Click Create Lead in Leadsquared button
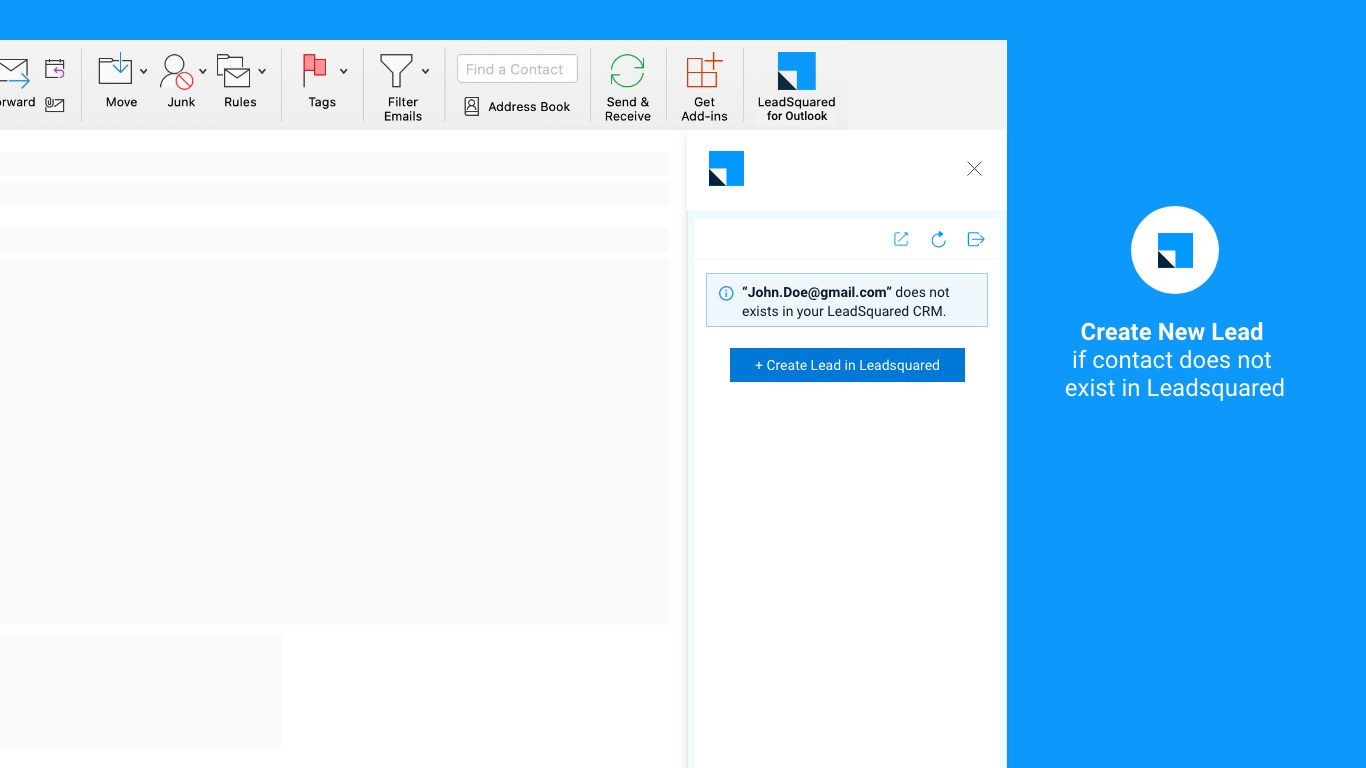This screenshot has width=1366, height=768. 847,365
